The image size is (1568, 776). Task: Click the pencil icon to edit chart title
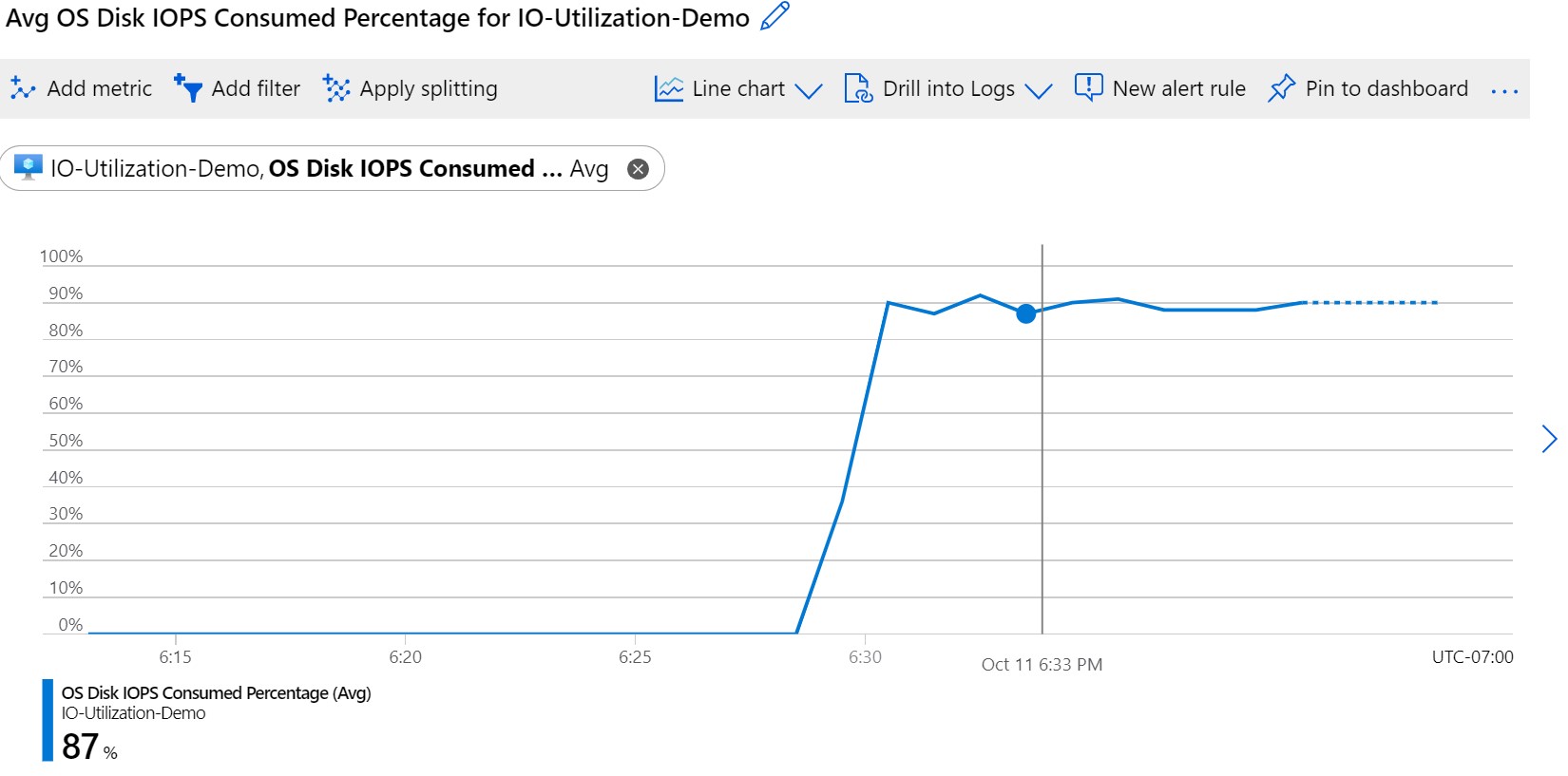pos(774,16)
